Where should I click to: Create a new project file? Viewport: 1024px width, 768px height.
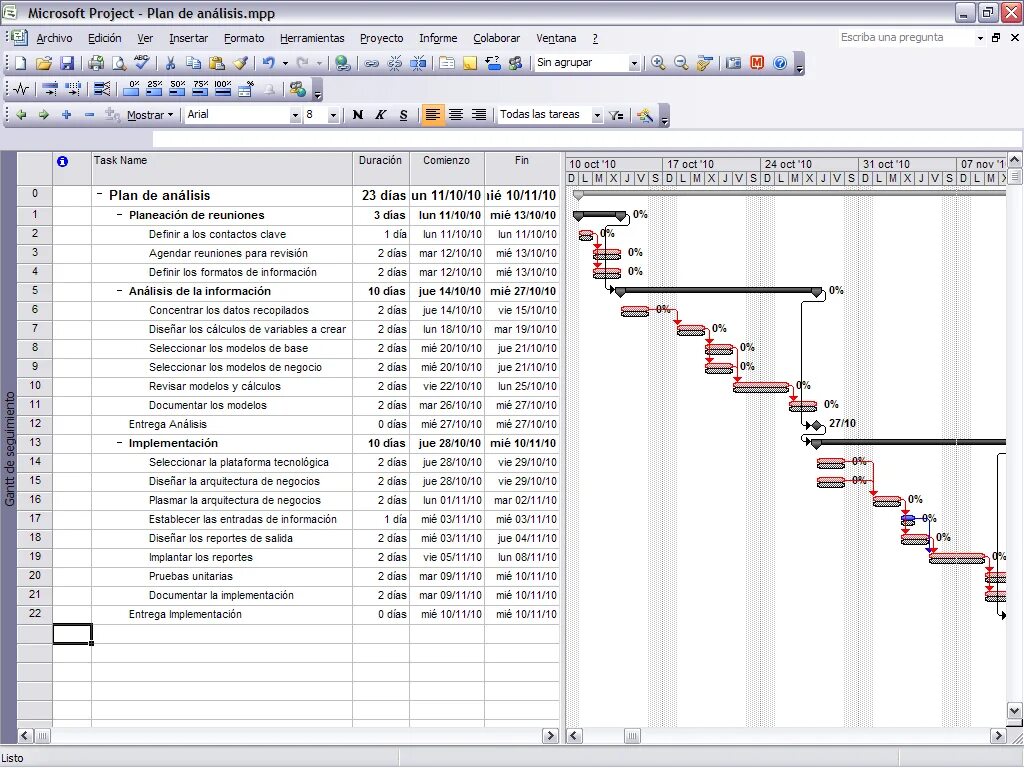20,63
